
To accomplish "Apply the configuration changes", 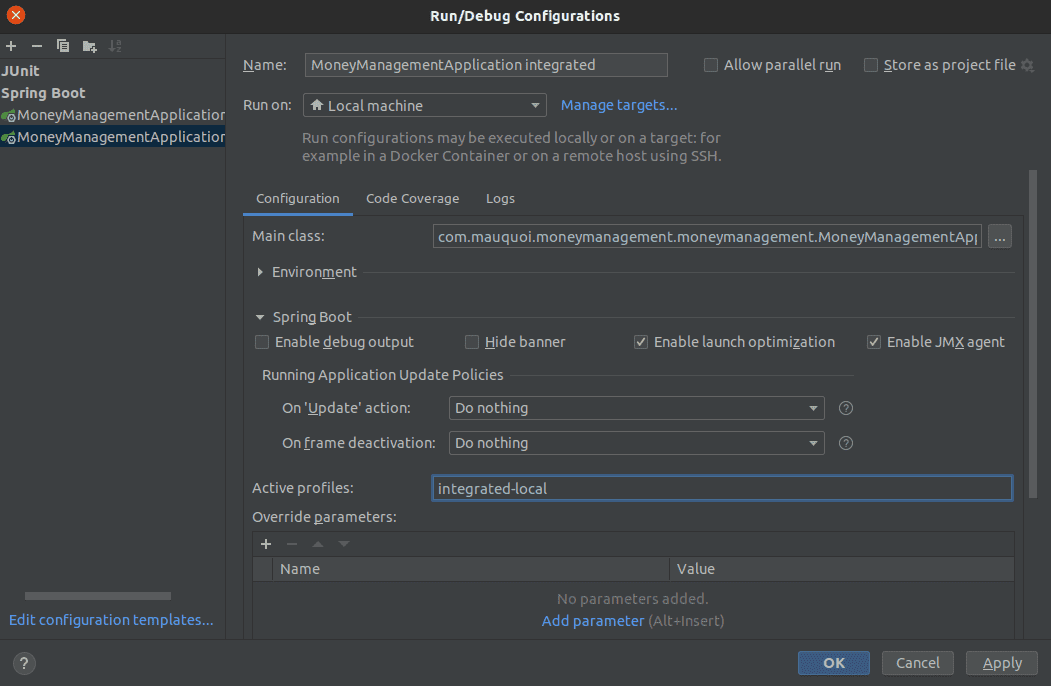I will (1002, 663).
